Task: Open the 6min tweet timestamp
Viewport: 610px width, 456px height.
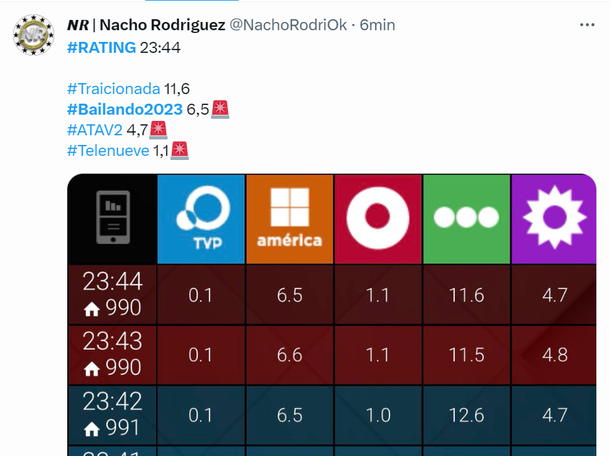Action: [377, 25]
